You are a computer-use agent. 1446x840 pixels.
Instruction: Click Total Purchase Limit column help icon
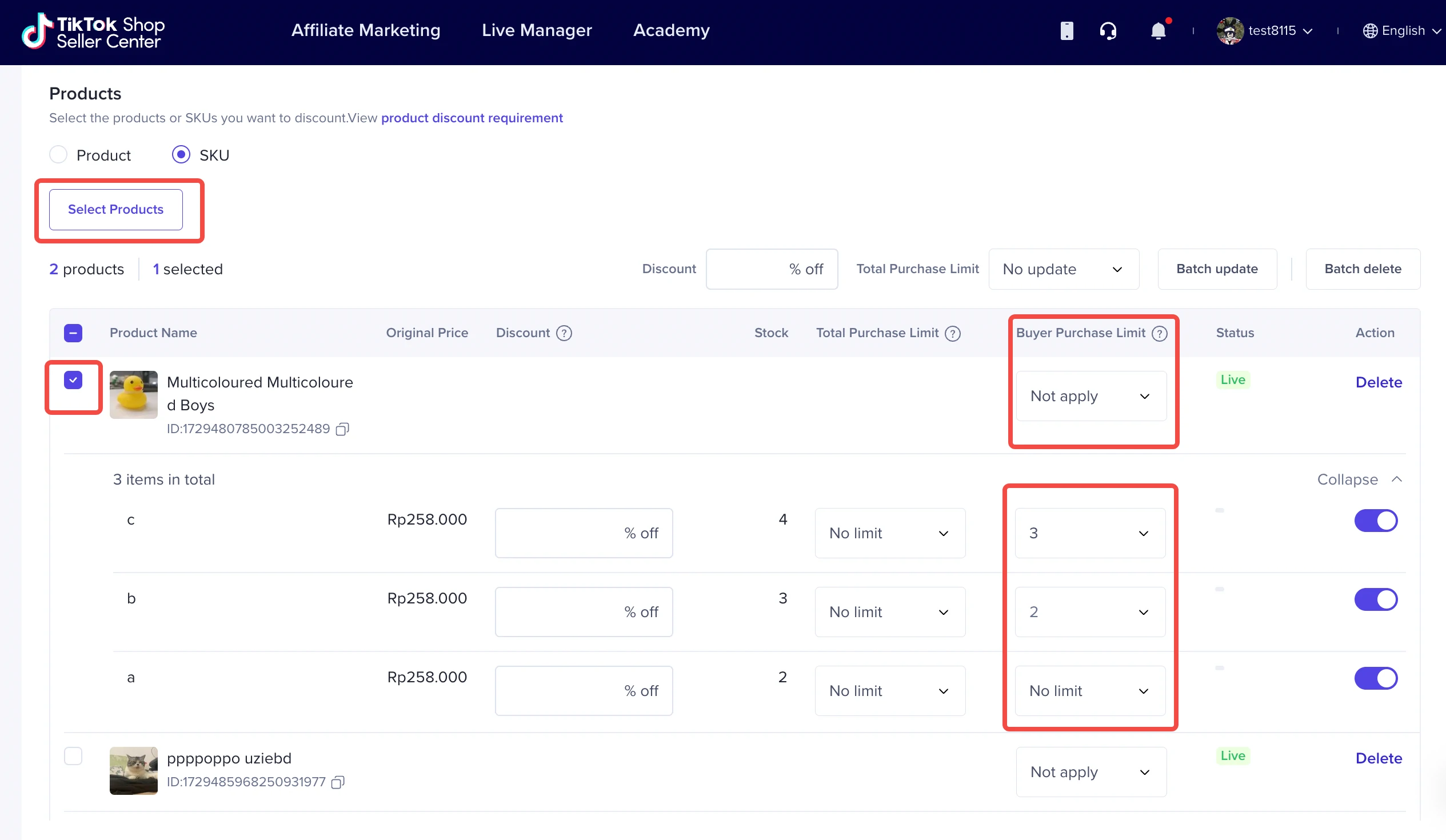point(953,333)
